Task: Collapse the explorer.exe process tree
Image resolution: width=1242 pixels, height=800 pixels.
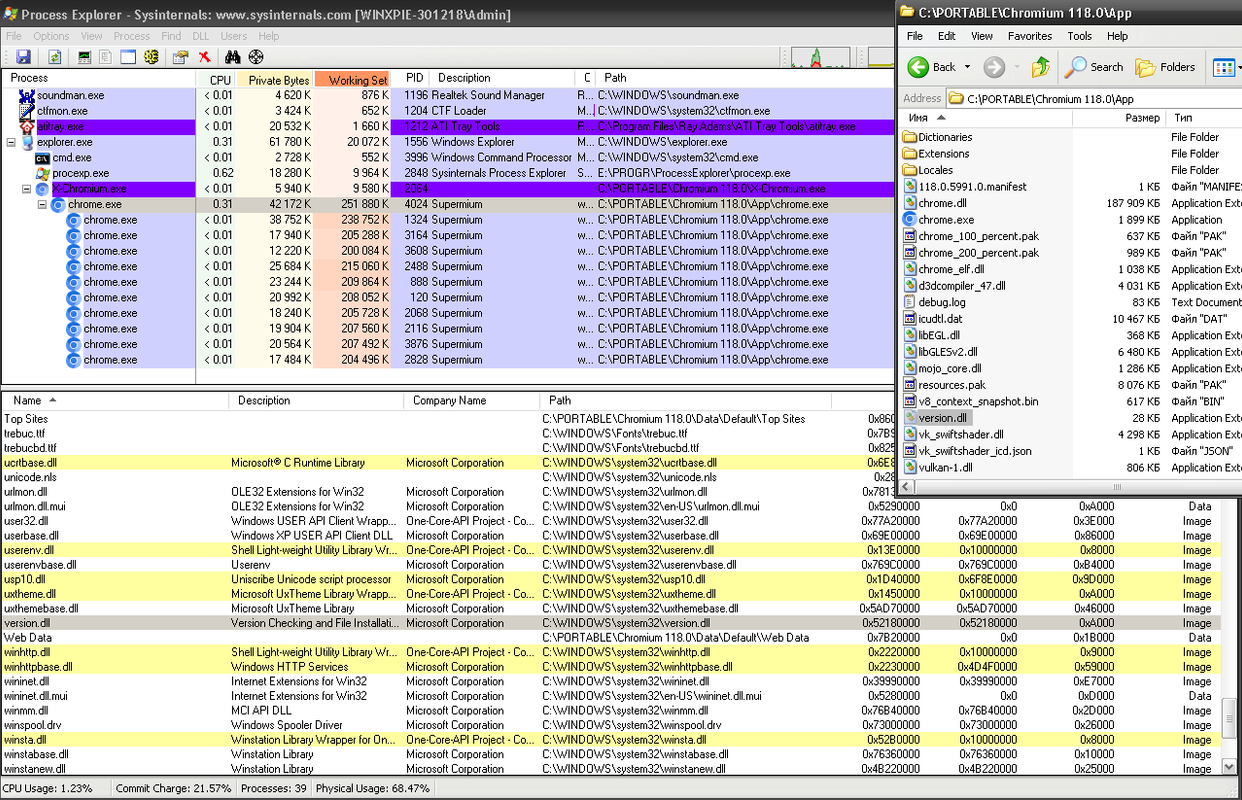Action: [x=11, y=142]
